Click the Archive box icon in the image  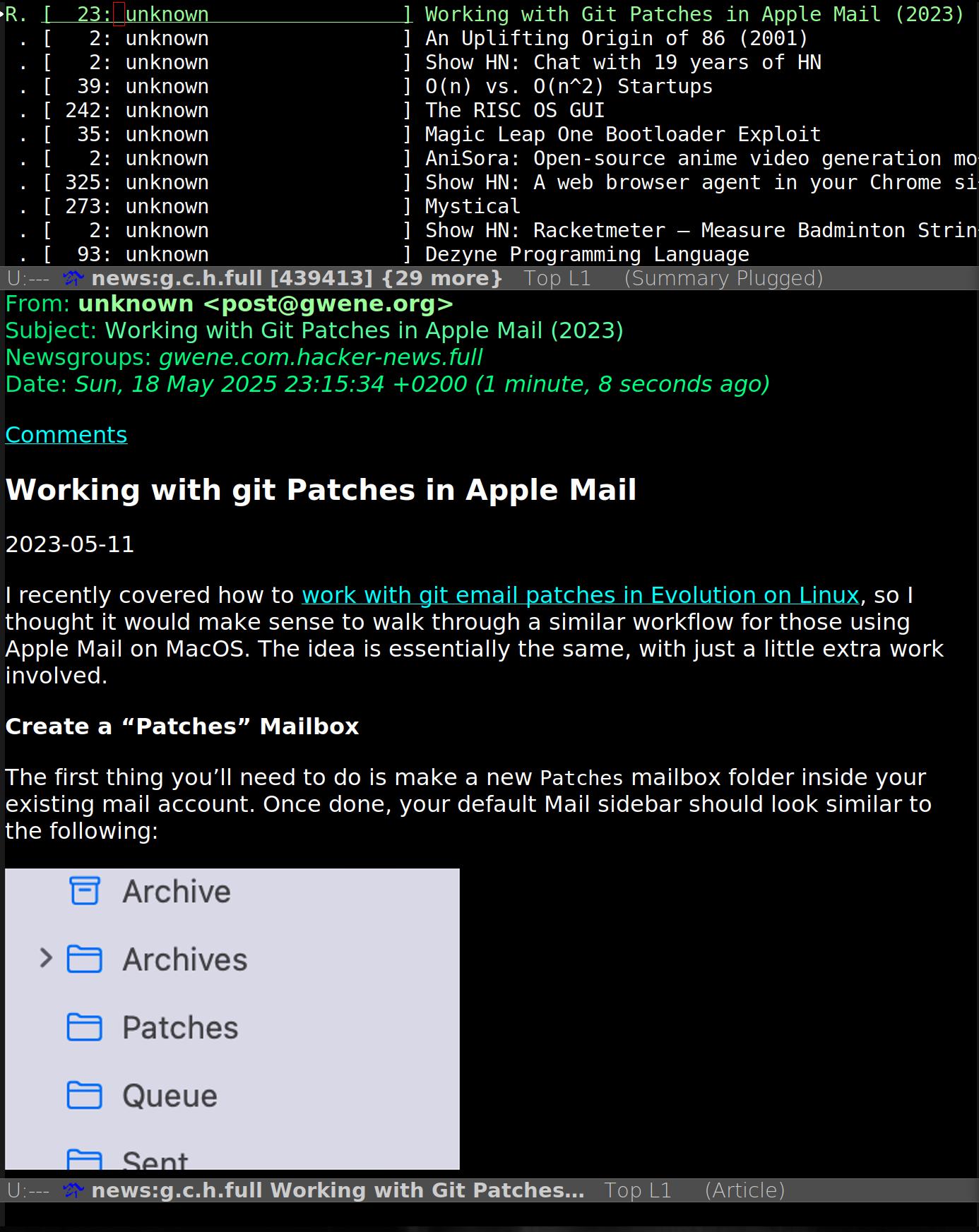click(85, 891)
